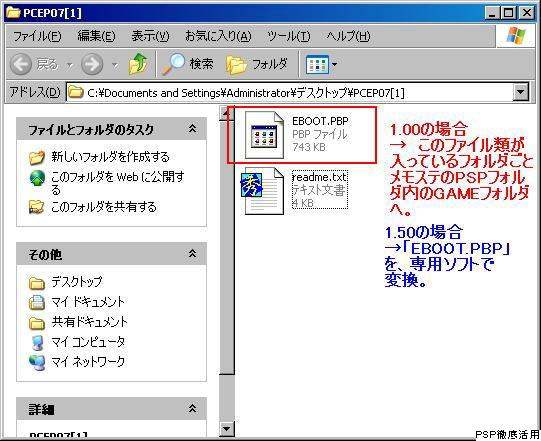Expand the address bar dropdown arrow
The image size is (541, 441).
coord(520,92)
